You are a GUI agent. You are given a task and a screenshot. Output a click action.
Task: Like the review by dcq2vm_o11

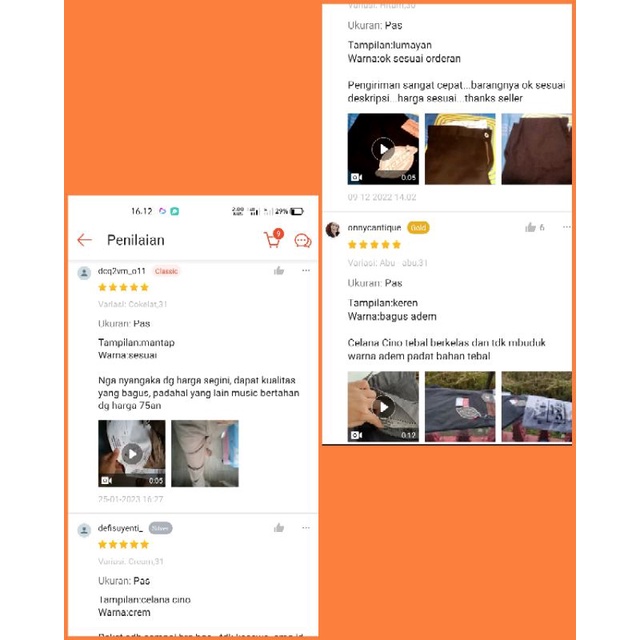[x=279, y=271]
